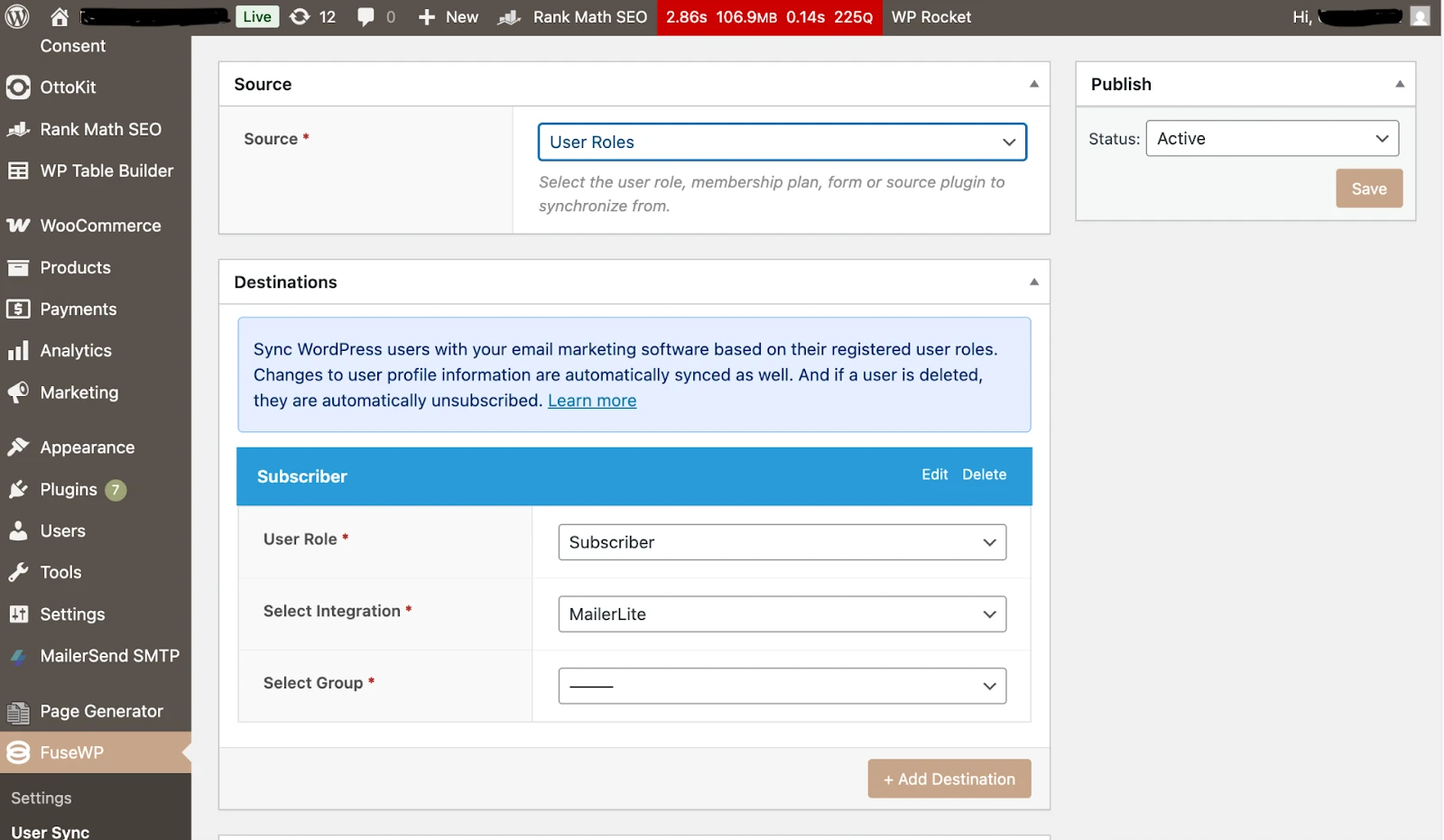Open the Page Generator menu

tap(101, 712)
